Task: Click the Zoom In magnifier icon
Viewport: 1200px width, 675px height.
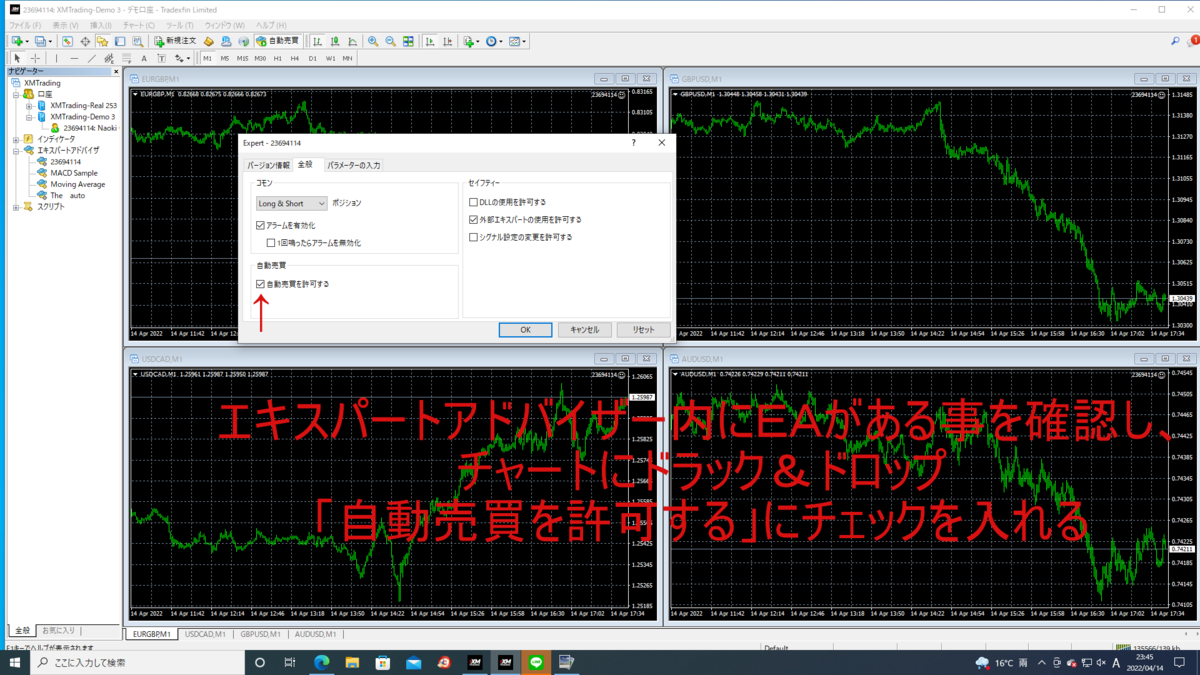Action: click(x=372, y=41)
